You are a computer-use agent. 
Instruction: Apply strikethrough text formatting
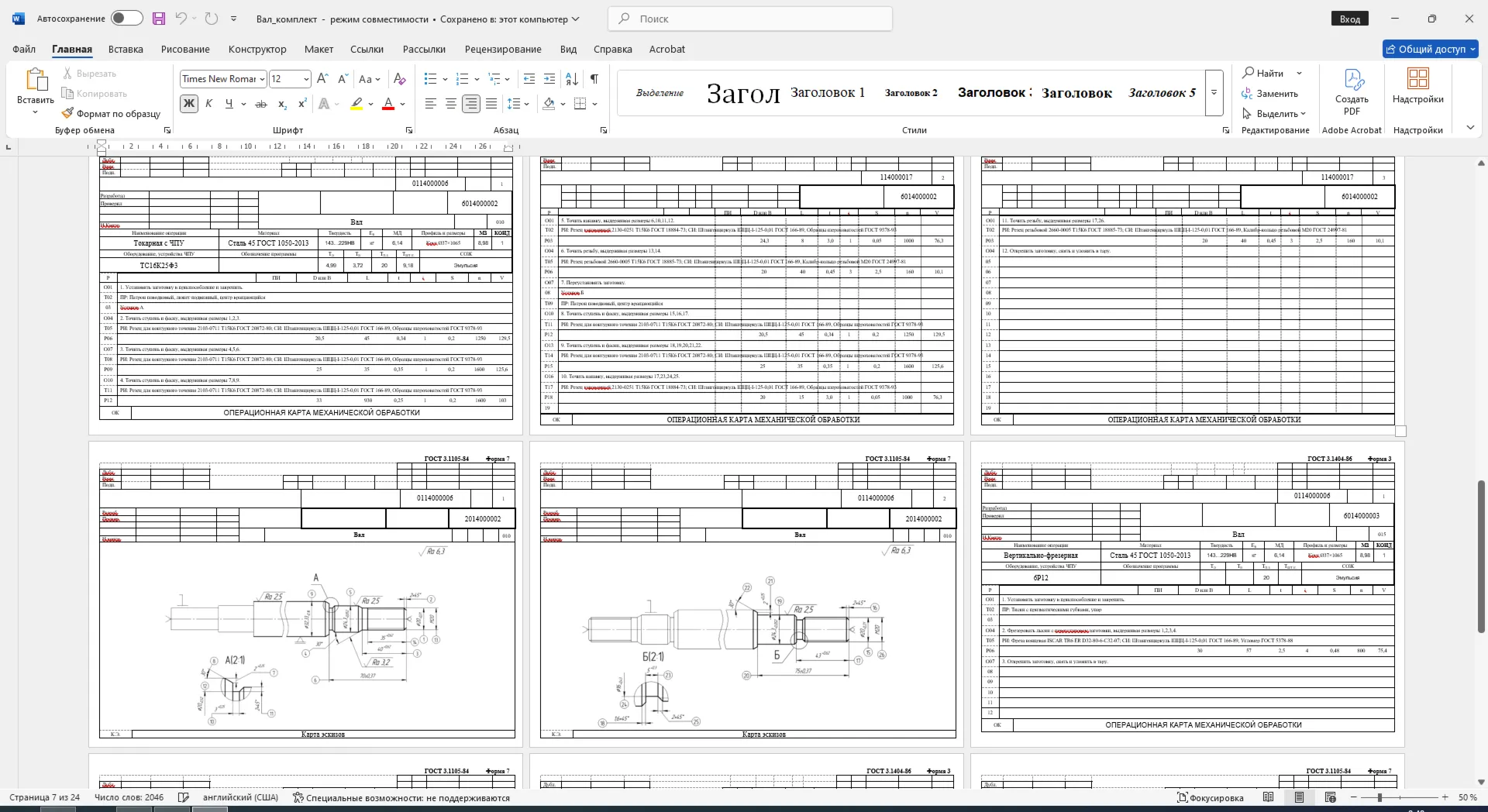pos(261,103)
